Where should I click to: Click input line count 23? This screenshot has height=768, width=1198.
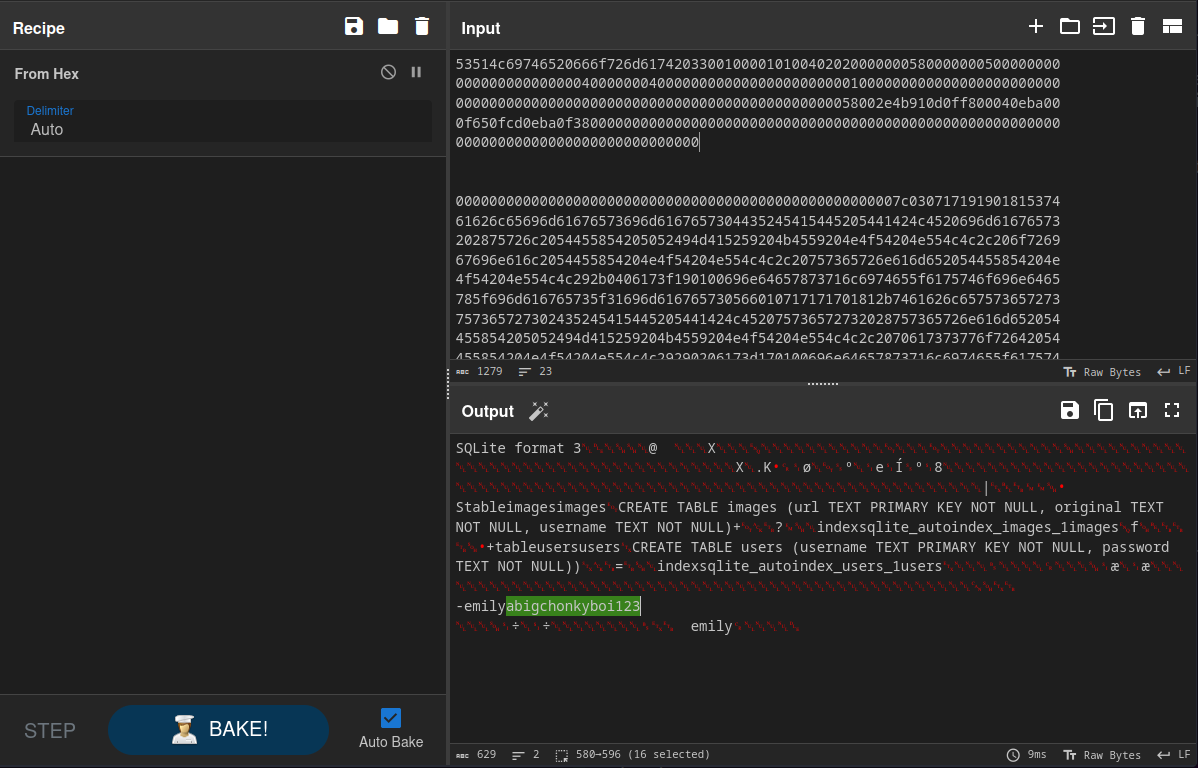tap(536, 371)
